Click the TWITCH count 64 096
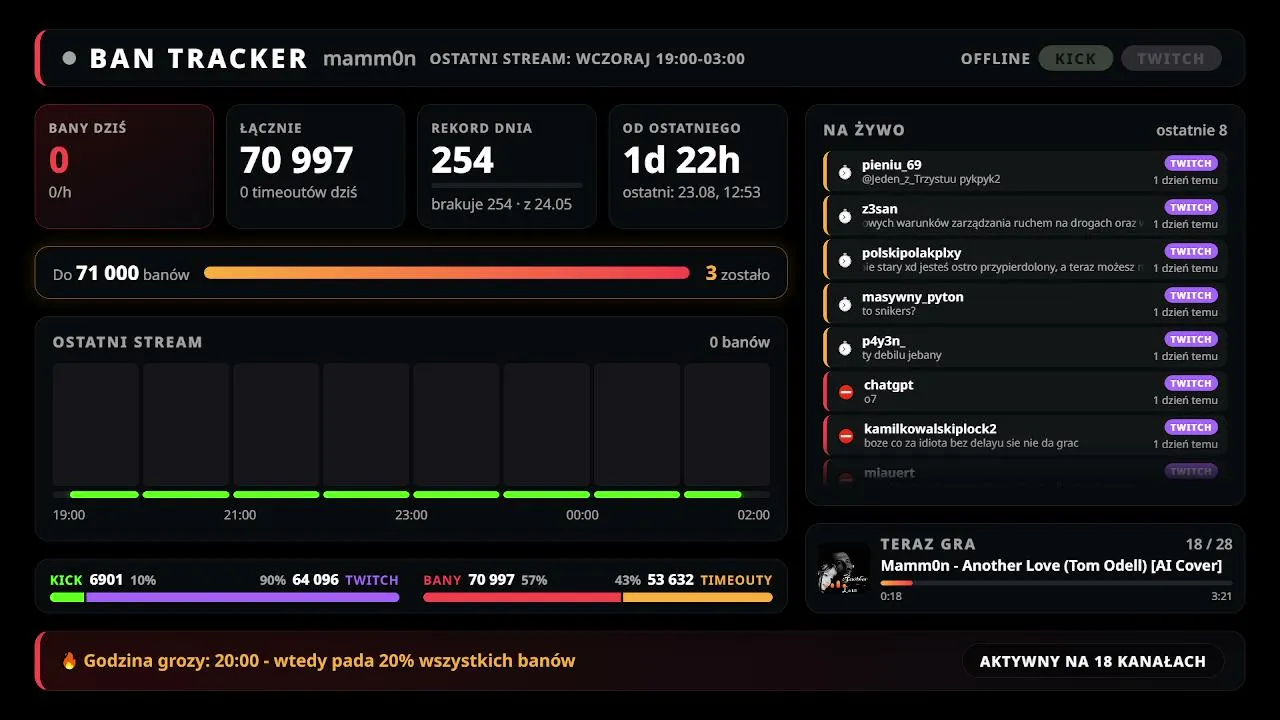Viewport: 1280px width, 720px height. click(x=315, y=580)
